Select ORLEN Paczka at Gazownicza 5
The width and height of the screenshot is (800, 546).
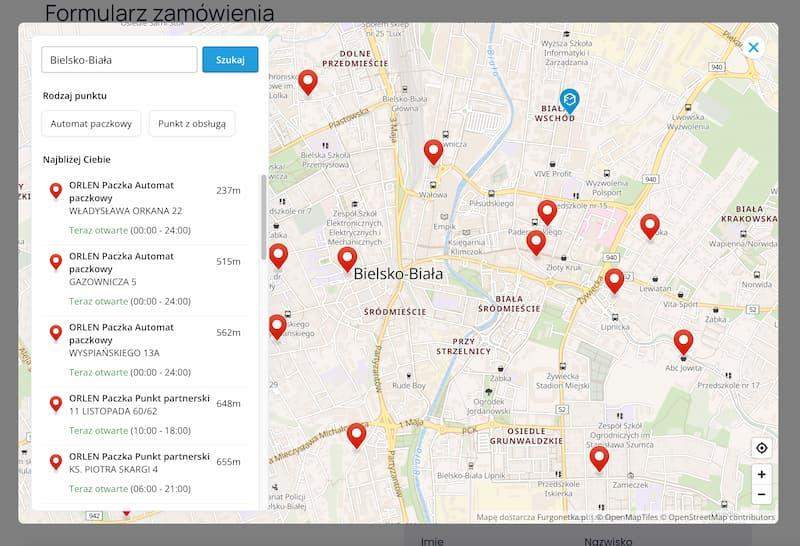pyautogui.click(x=145, y=279)
